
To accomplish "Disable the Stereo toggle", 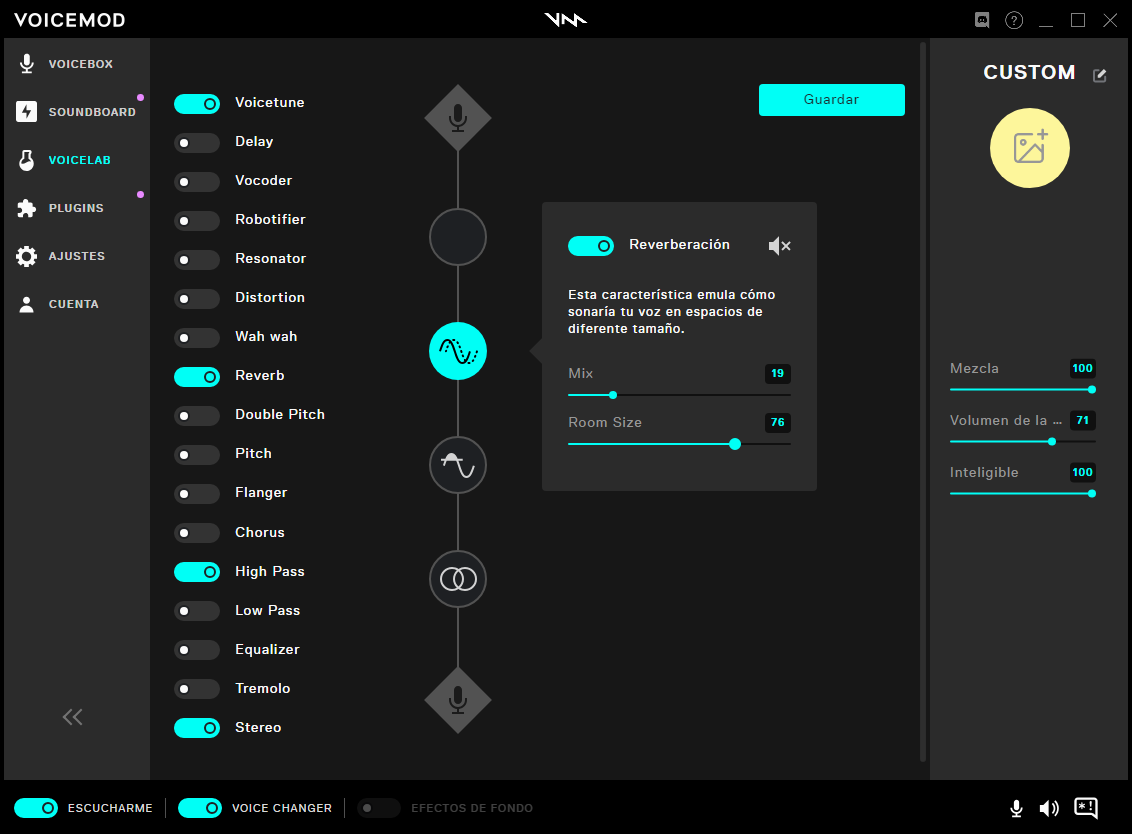I will pyautogui.click(x=197, y=729).
